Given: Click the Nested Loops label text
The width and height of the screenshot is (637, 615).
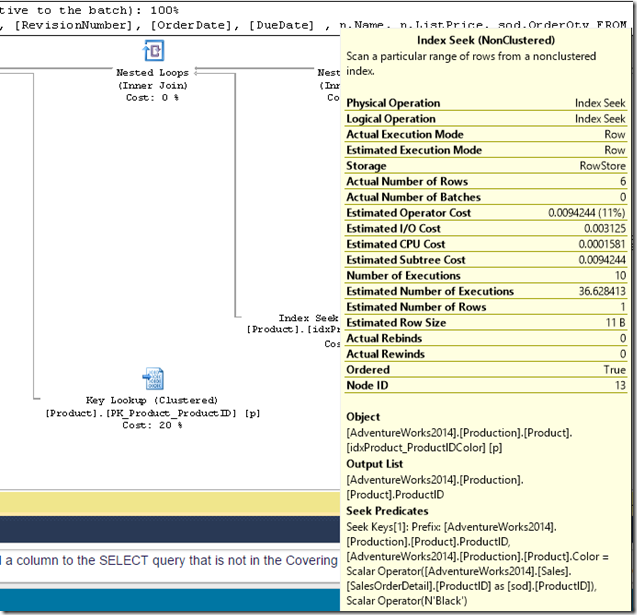Looking at the screenshot, I should coord(152,73).
